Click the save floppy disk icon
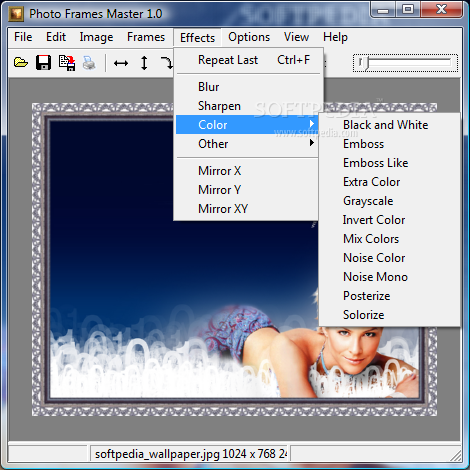470x470 pixels. pyautogui.click(x=43, y=63)
